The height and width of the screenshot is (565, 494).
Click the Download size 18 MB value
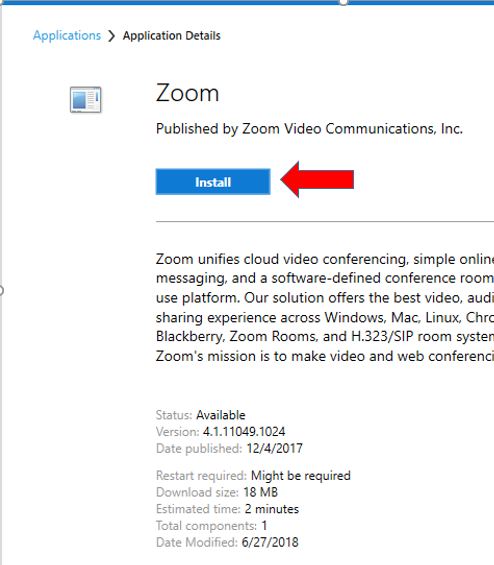point(261,492)
